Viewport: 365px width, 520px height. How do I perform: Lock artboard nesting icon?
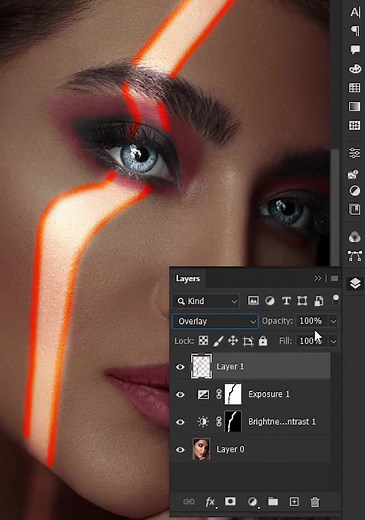click(x=248, y=341)
